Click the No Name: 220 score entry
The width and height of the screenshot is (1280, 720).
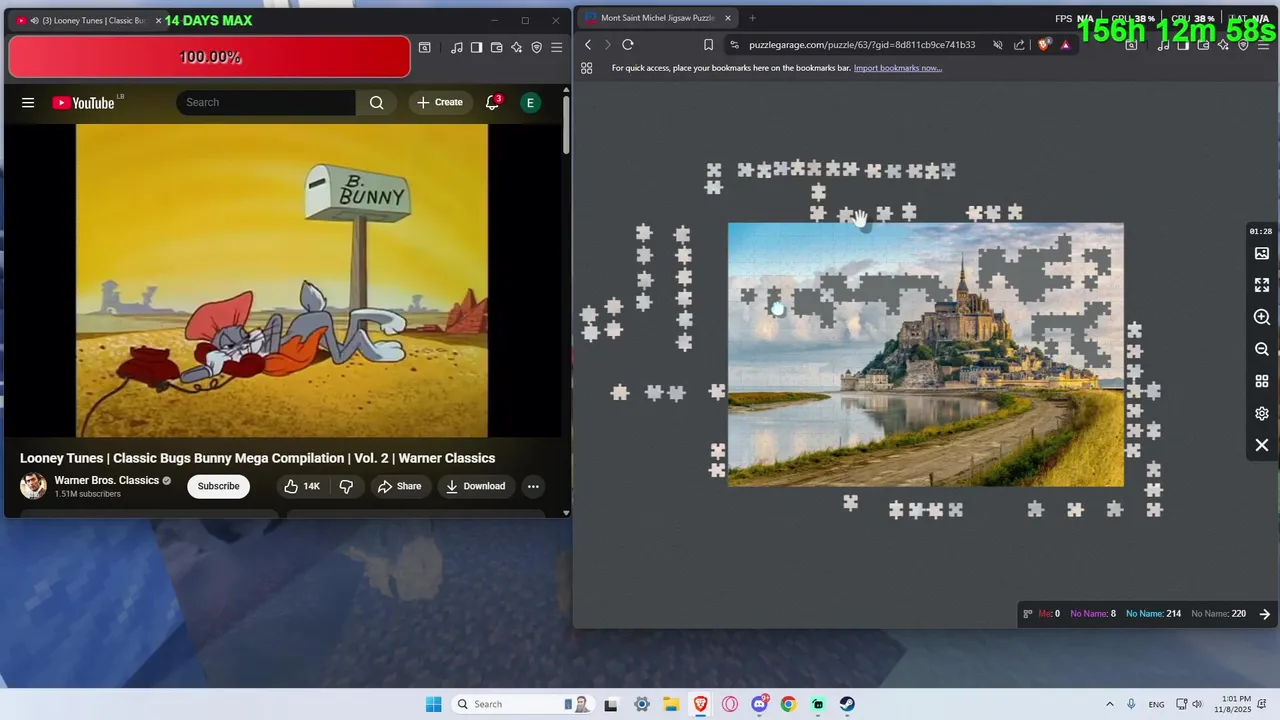[x=1218, y=614]
